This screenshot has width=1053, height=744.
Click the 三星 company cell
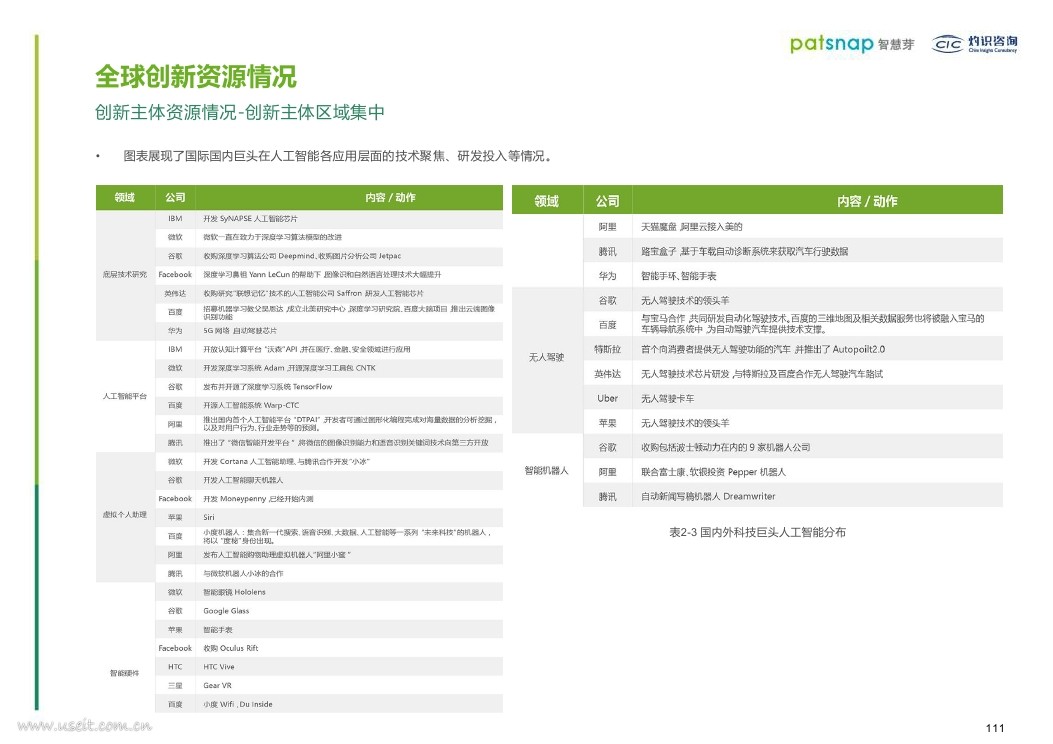click(x=175, y=686)
